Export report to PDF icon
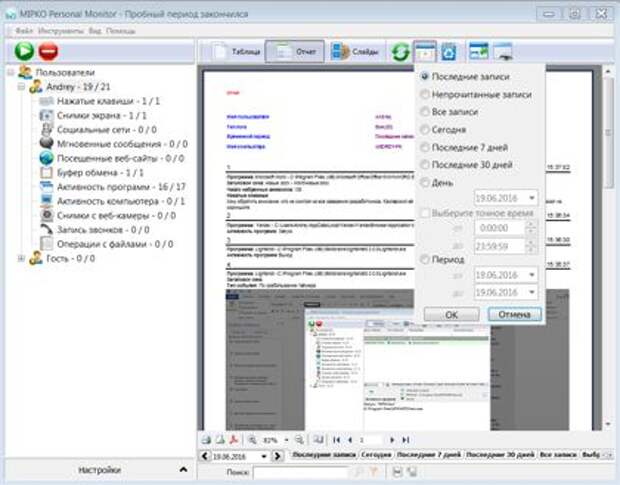Image resolution: width=620 pixels, height=485 pixels. pos(234,440)
